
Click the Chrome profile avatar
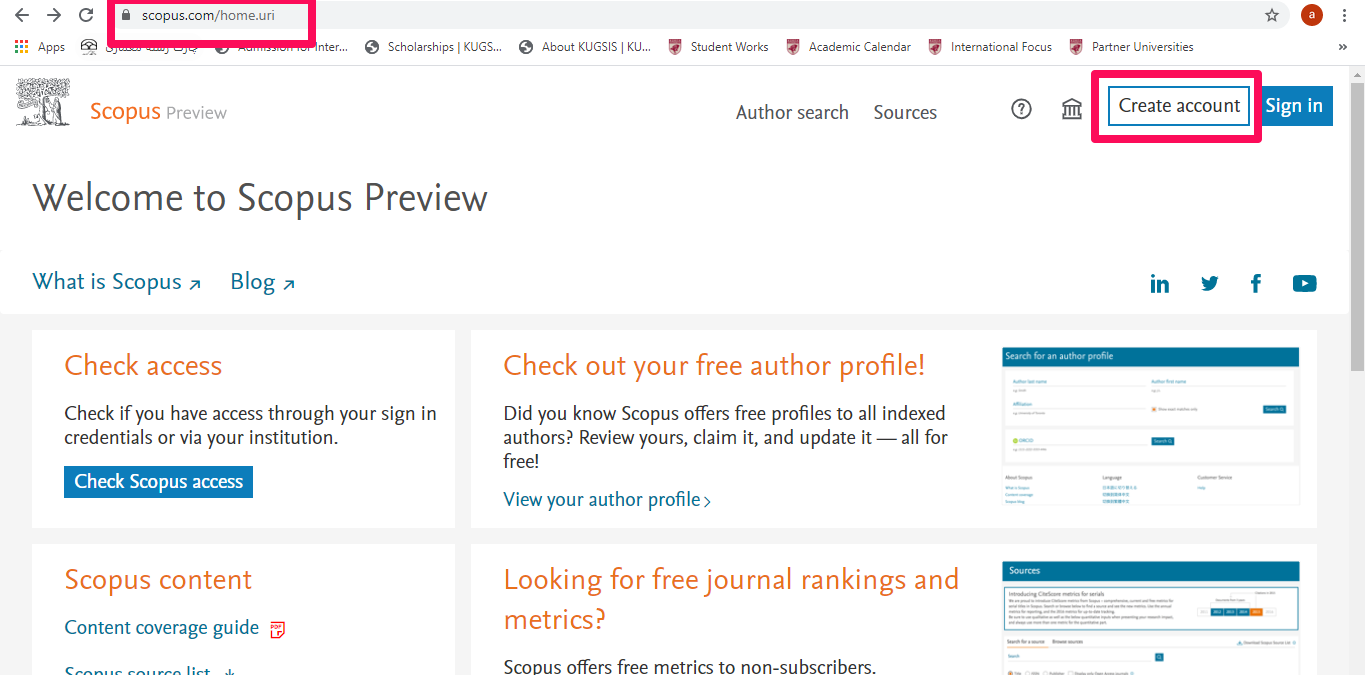[x=1311, y=15]
